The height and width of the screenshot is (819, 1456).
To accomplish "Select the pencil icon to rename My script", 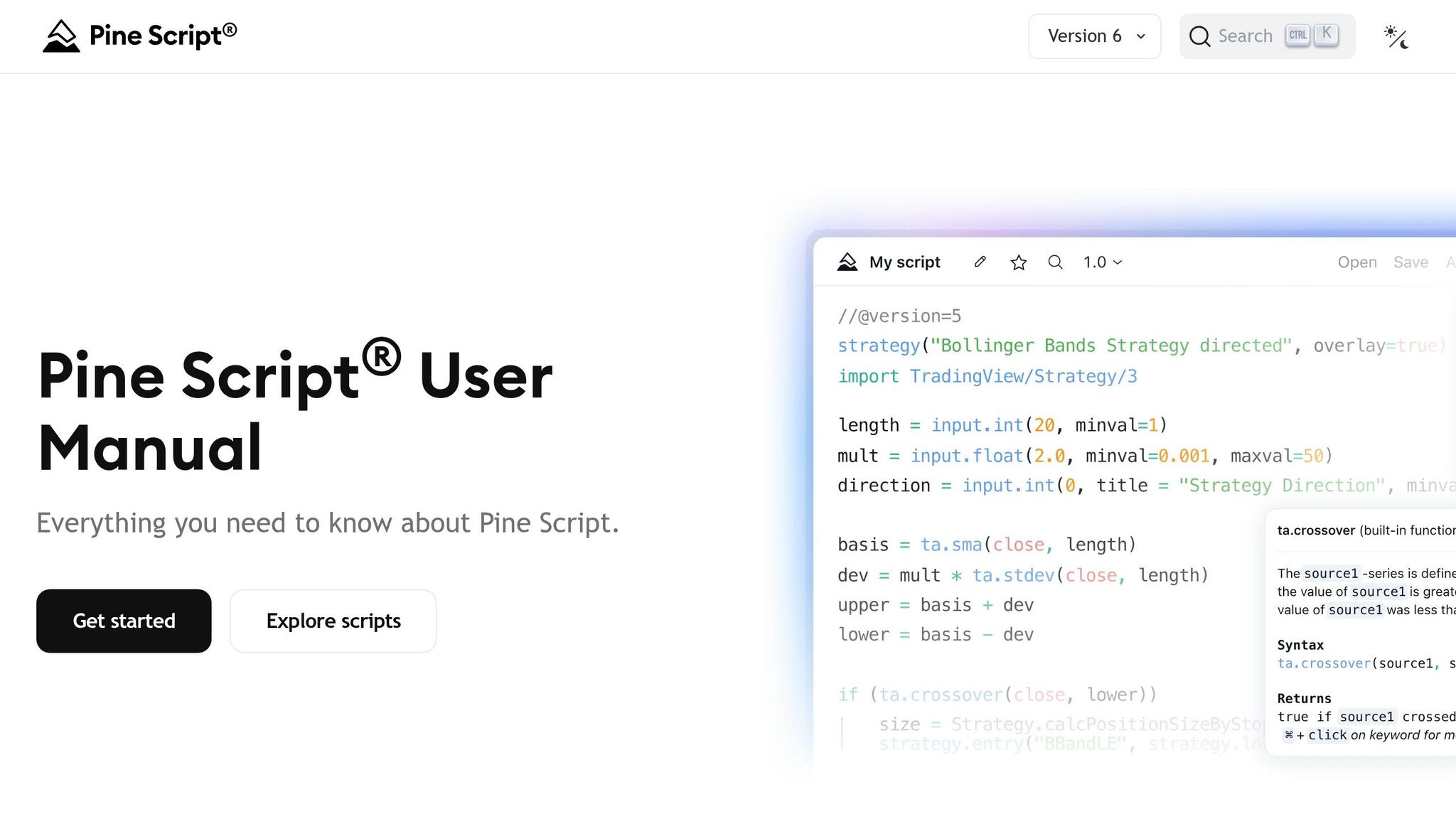I will click(x=980, y=262).
